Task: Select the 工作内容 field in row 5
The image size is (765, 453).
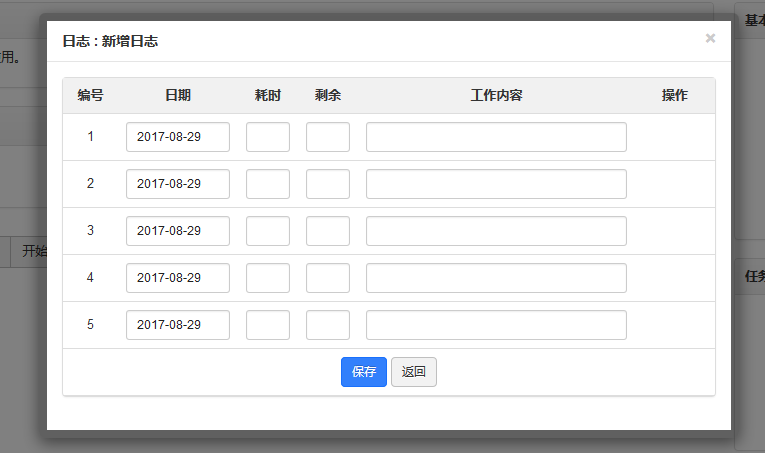Action: pos(497,325)
